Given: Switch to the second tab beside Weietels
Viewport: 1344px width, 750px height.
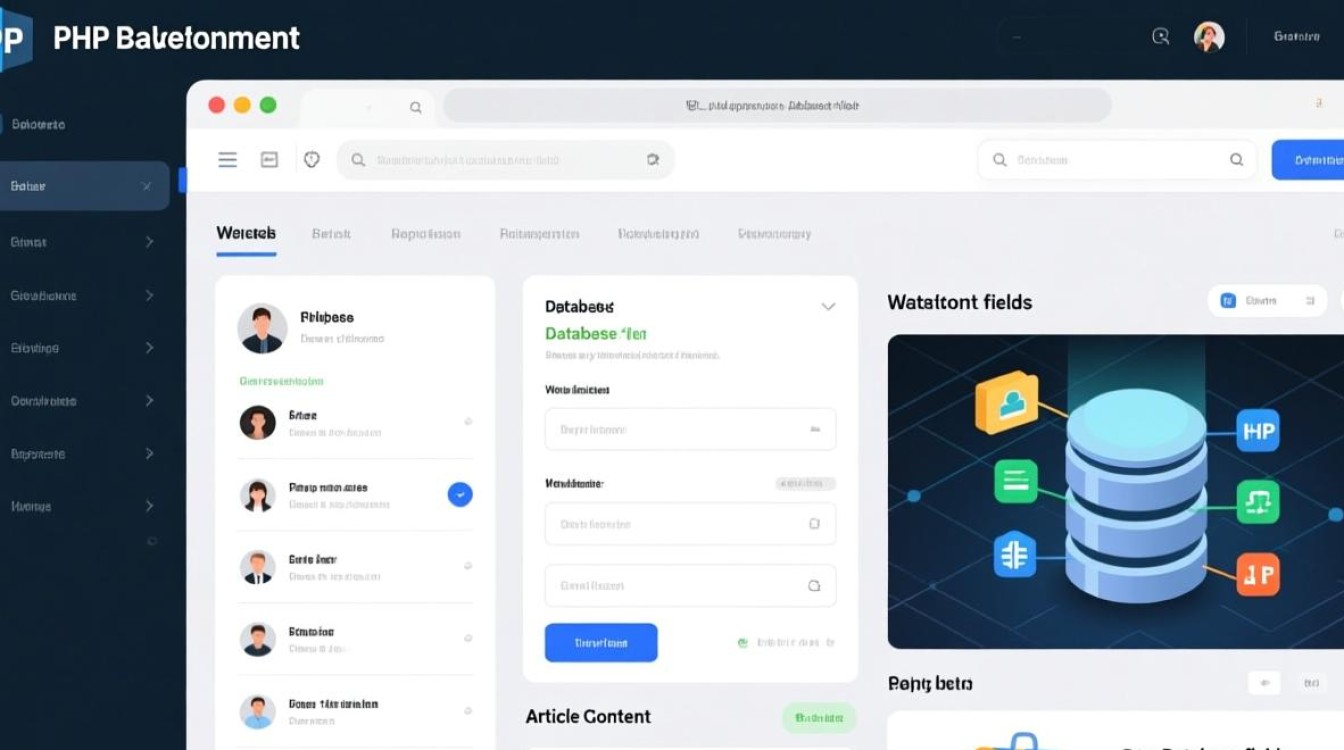Looking at the screenshot, I should click(331, 234).
